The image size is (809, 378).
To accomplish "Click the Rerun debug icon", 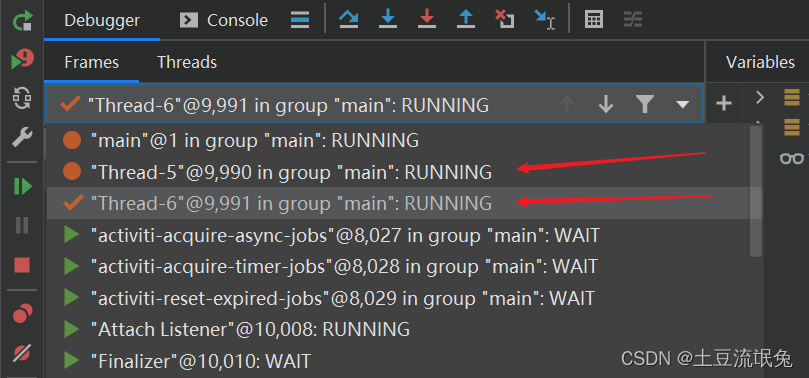I will (22, 21).
